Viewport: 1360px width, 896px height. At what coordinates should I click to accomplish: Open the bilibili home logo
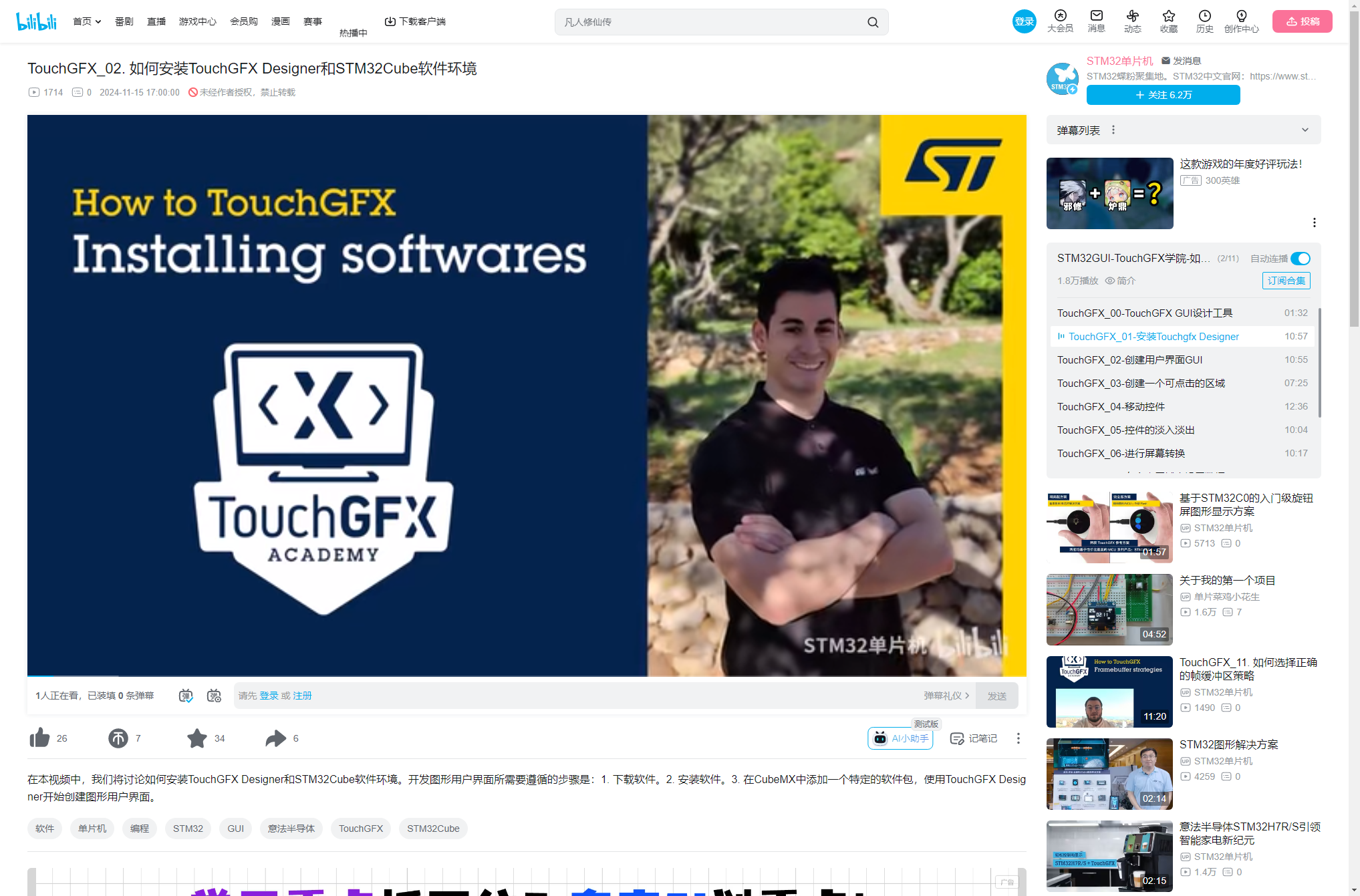coord(37,21)
